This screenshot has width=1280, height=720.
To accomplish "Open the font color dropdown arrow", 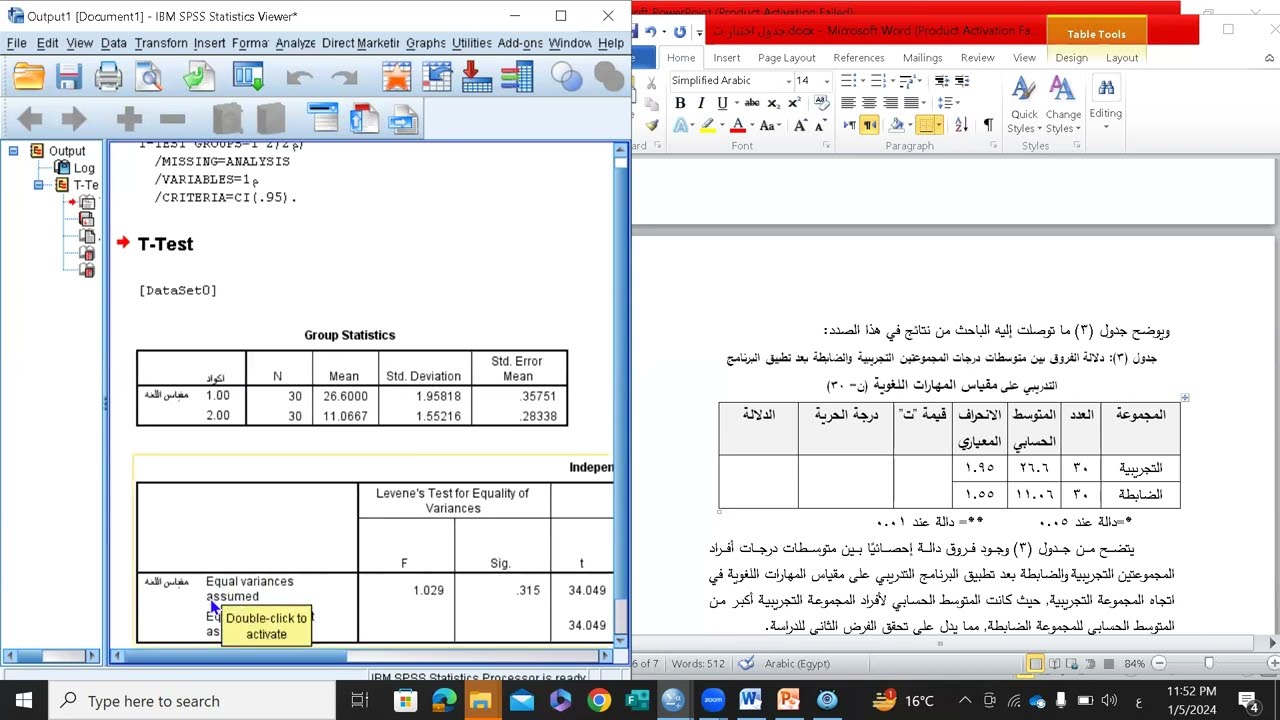I will click(753, 126).
